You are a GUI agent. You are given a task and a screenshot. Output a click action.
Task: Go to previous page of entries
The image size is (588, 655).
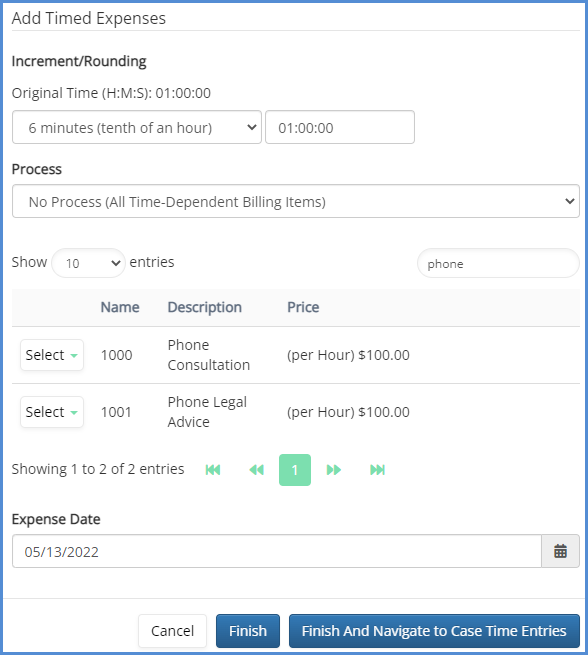click(256, 470)
